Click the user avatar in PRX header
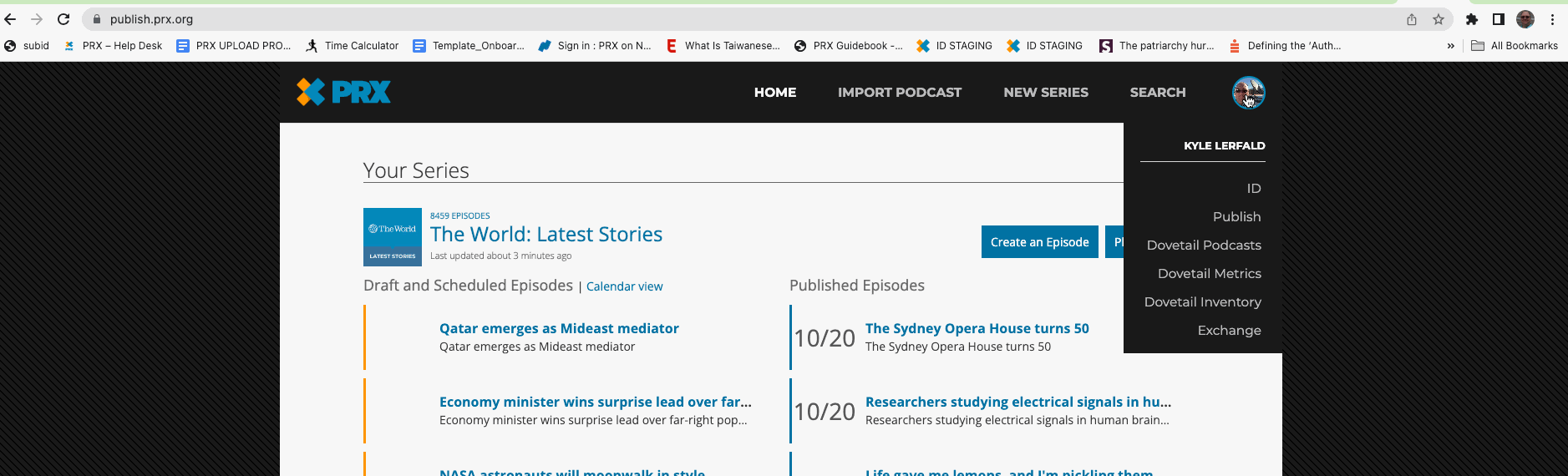 (x=1248, y=93)
